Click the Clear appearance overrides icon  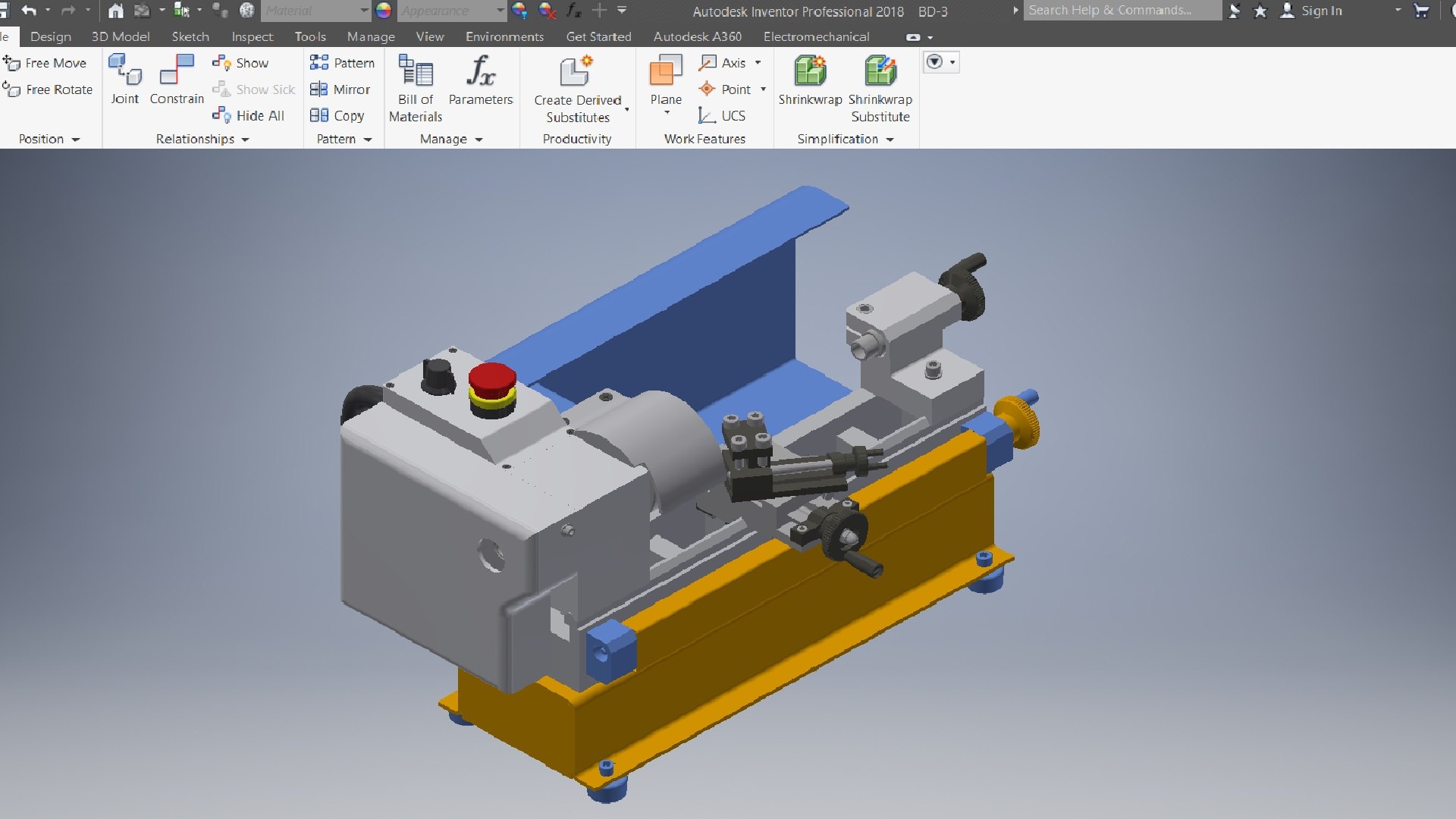click(547, 11)
